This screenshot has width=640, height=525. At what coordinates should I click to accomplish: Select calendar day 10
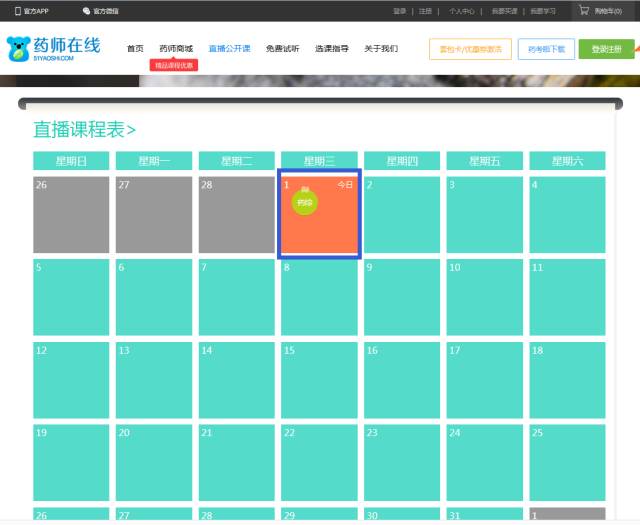coord(484,298)
